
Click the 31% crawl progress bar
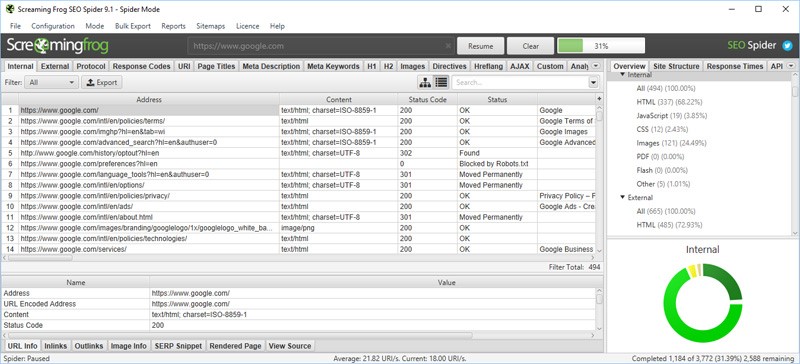601,46
